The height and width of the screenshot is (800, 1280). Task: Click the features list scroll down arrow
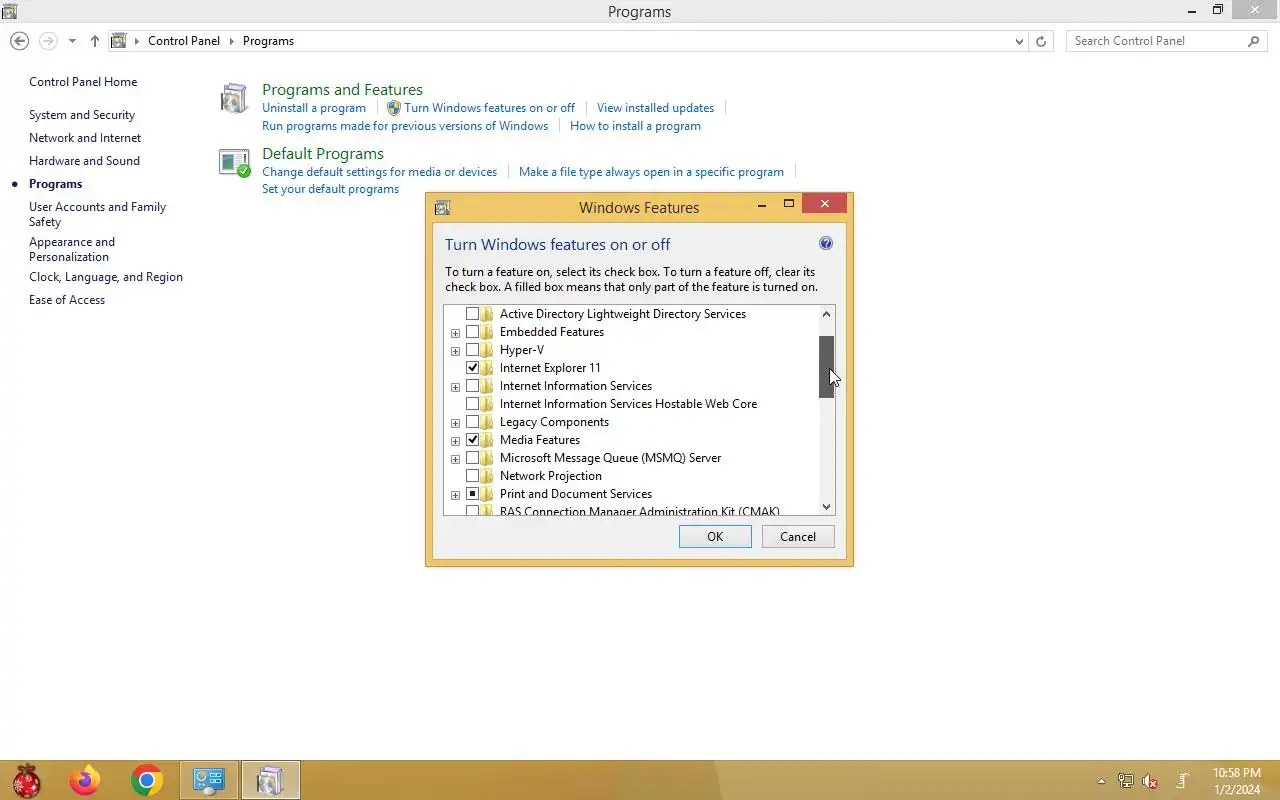pyautogui.click(x=826, y=507)
